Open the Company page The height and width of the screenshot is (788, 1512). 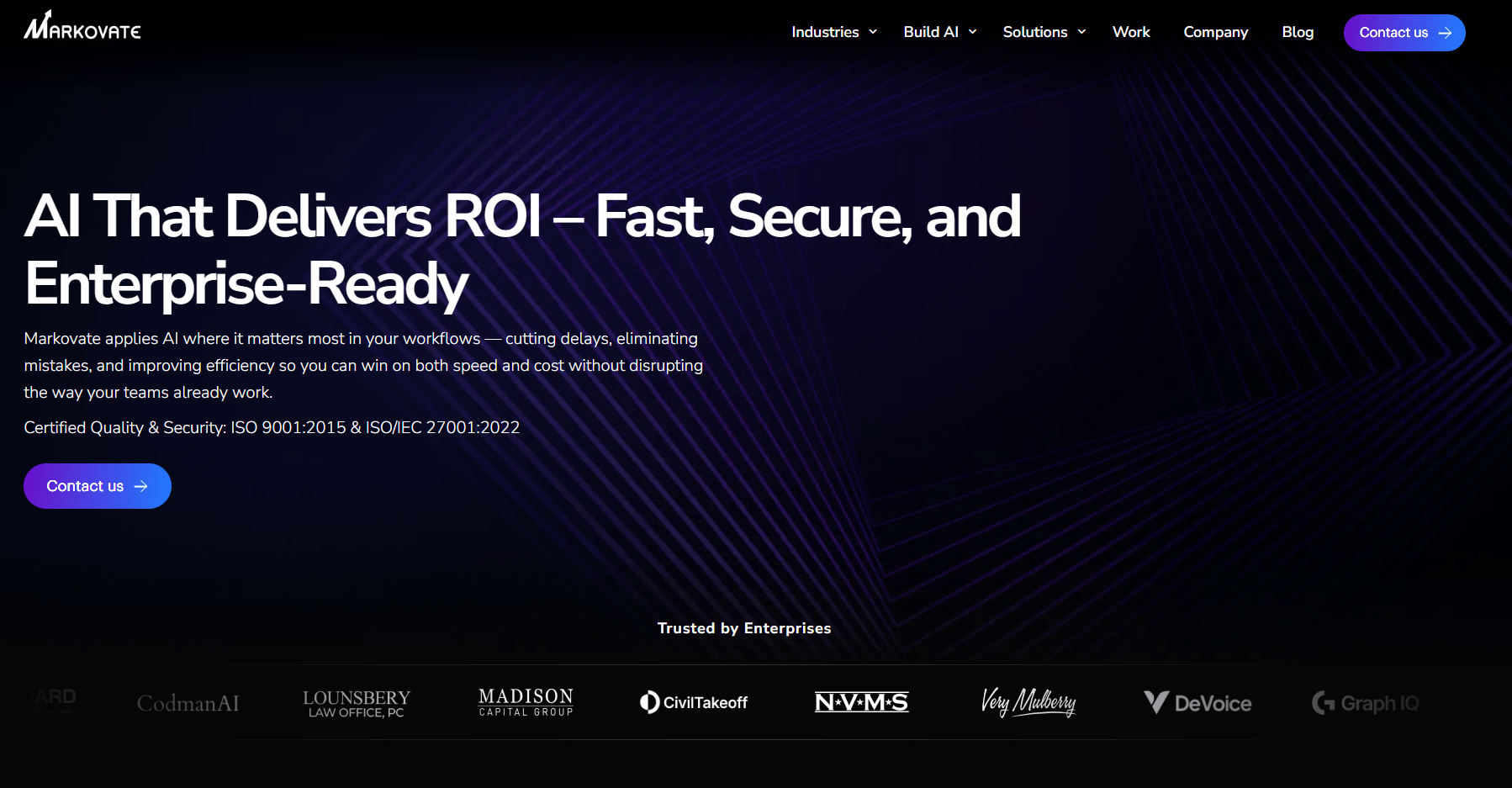click(x=1215, y=32)
